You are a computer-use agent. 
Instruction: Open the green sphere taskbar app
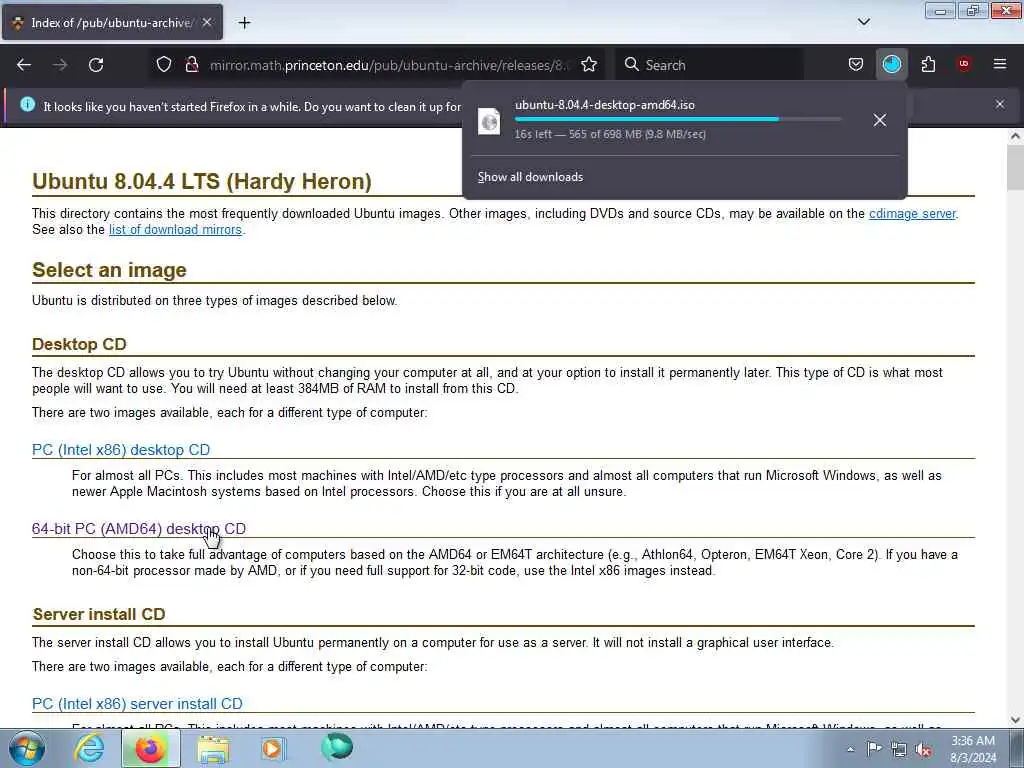point(336,747)
